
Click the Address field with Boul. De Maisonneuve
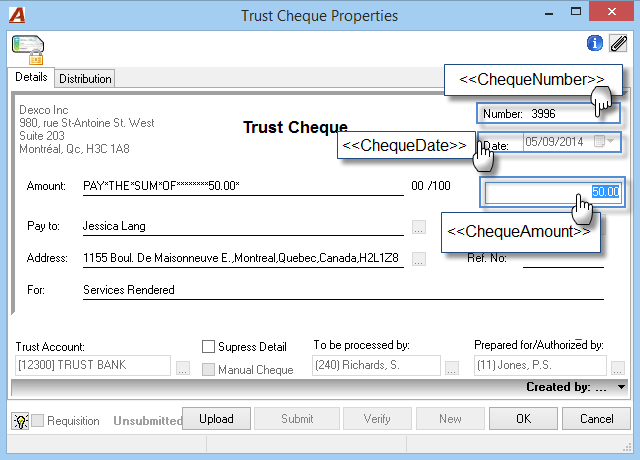(243, 258)
